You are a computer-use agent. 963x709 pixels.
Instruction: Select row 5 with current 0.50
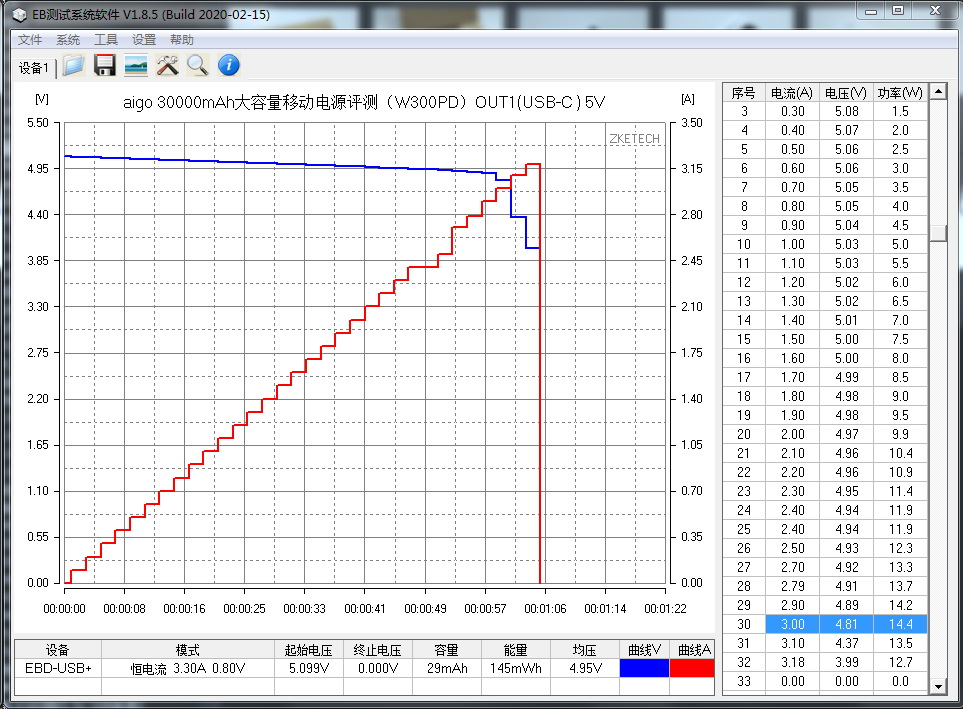825,149
